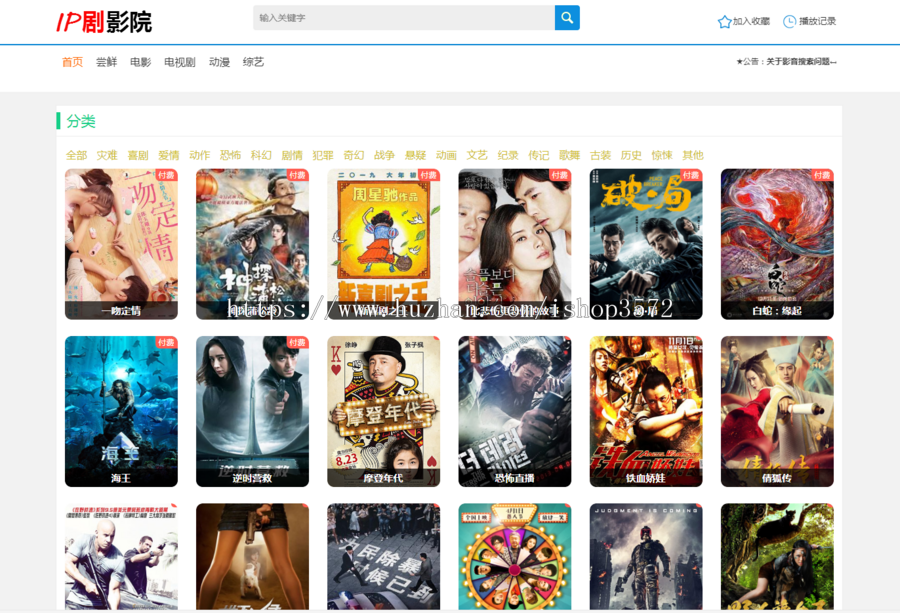Filter by 奇幻 category
The height and width of the screenshot is (613, 900).
tap(354, 155)
